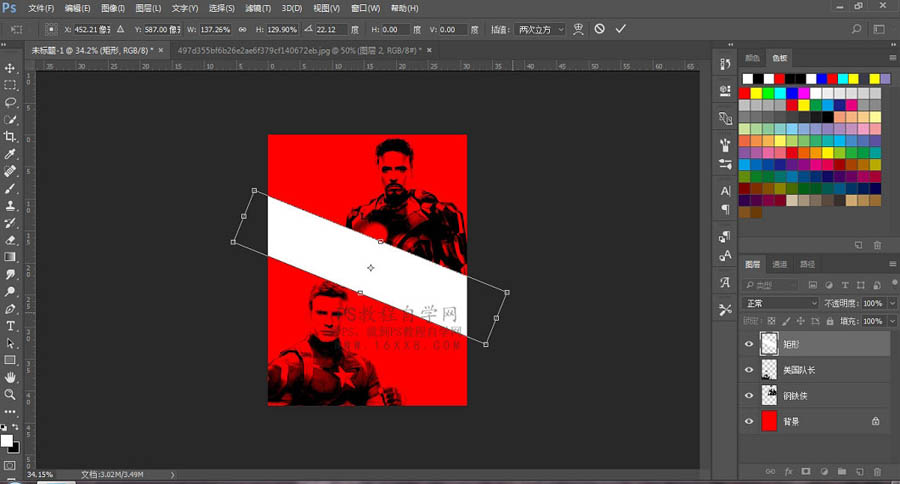
Task: Select the Path Selection arrow tool
Action: 10,343
